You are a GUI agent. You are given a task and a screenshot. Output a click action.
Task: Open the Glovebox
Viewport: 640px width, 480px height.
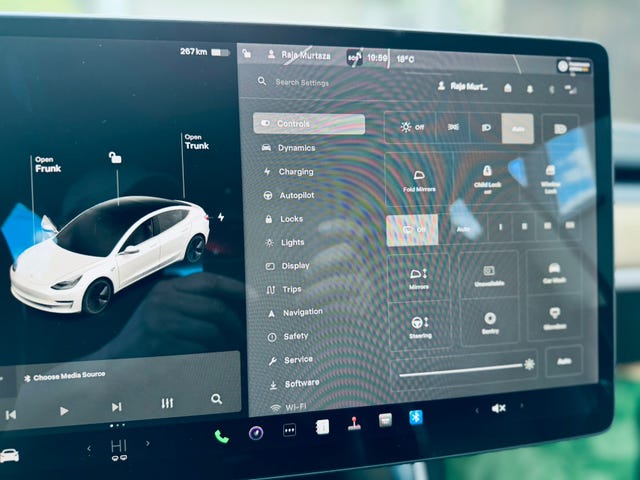[555, 318]
